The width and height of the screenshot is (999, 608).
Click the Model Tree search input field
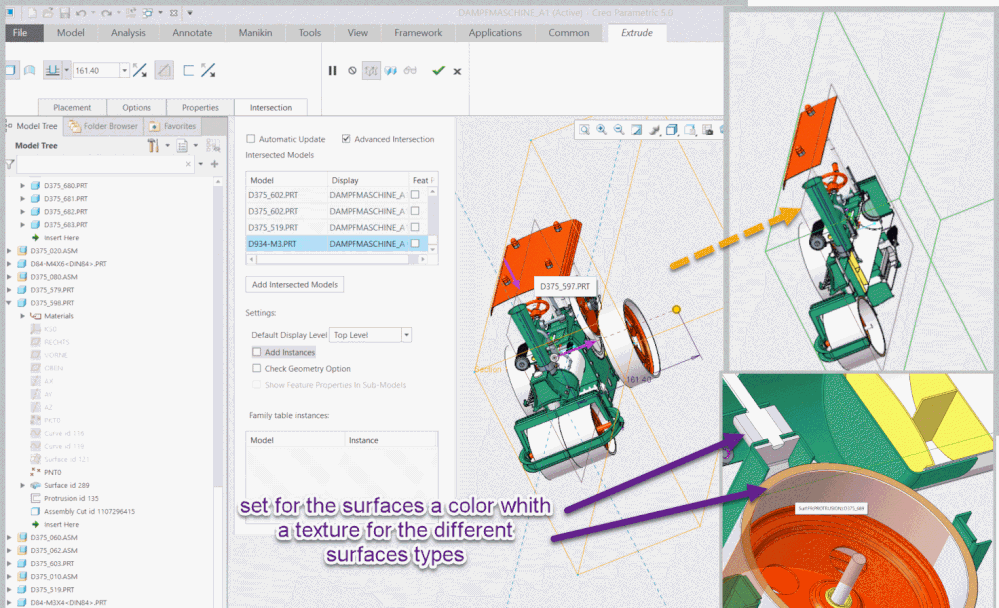(x=105, y=164)
